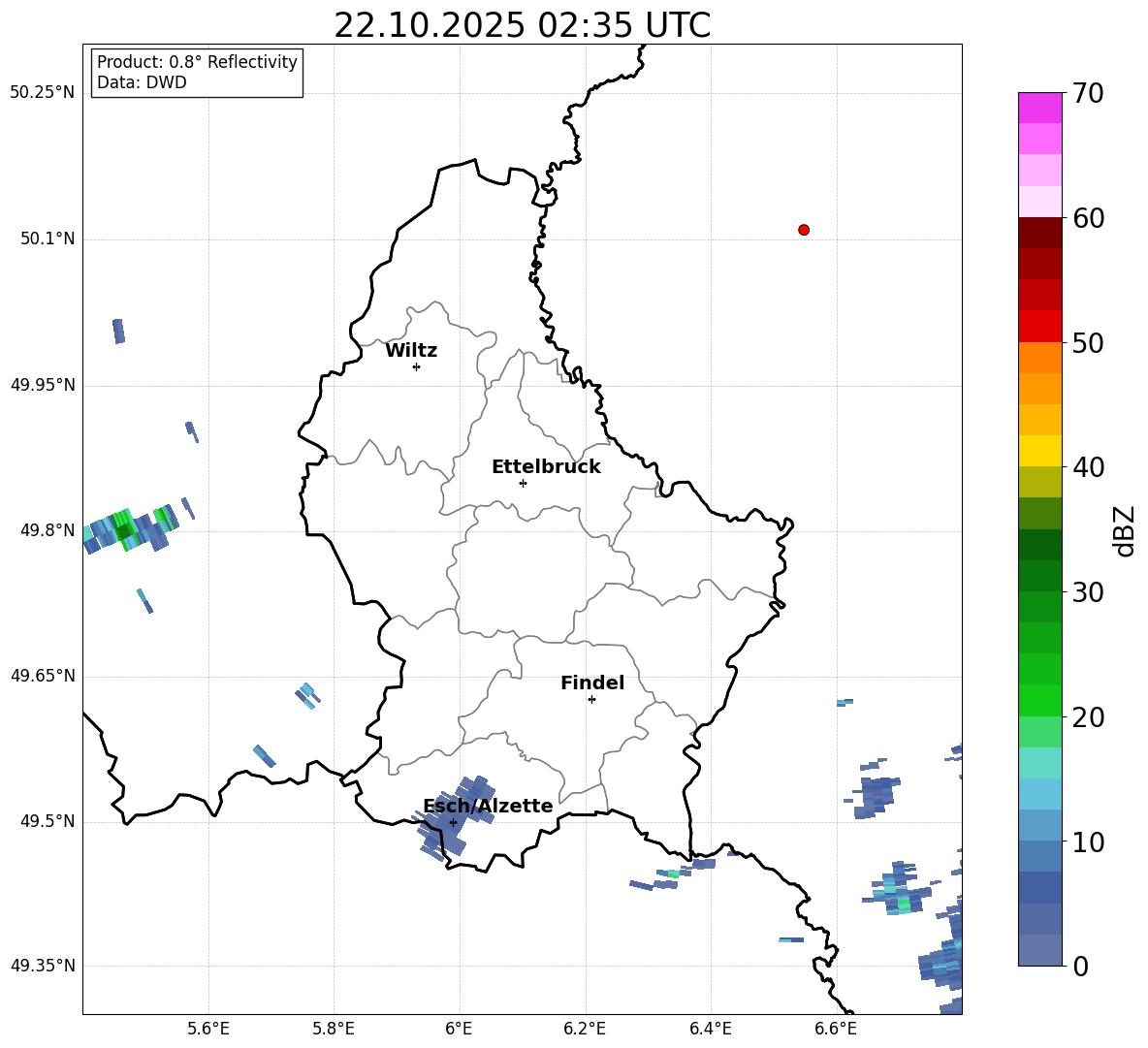Image resolution: width=1148 pixels, height=1048 pixels.
Task: Pick the dark green swatch just above 30 dBZ
Action: click(x=1039, y=576)
